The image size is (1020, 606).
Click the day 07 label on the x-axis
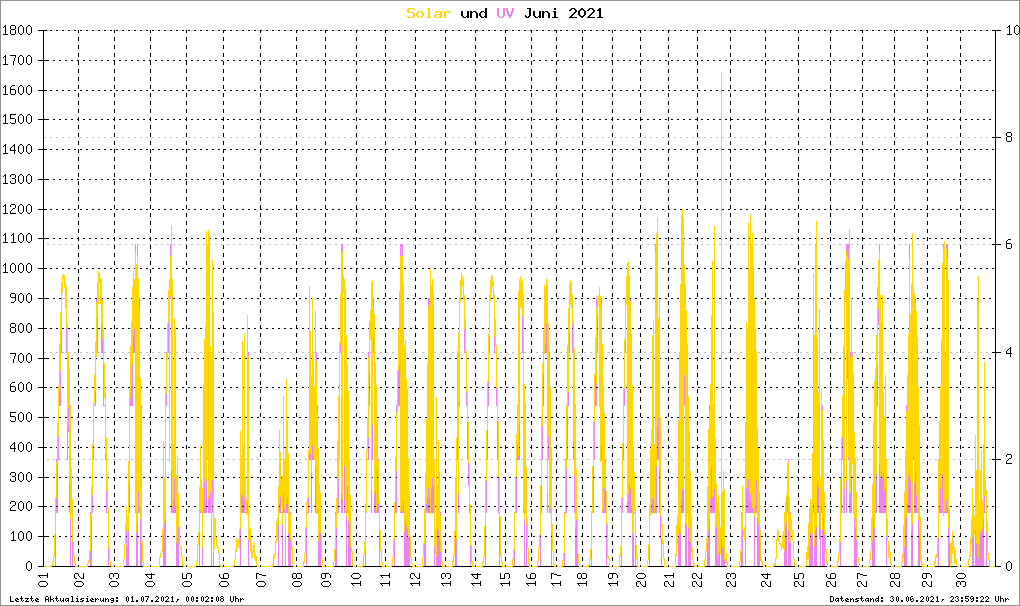[261, 579]
